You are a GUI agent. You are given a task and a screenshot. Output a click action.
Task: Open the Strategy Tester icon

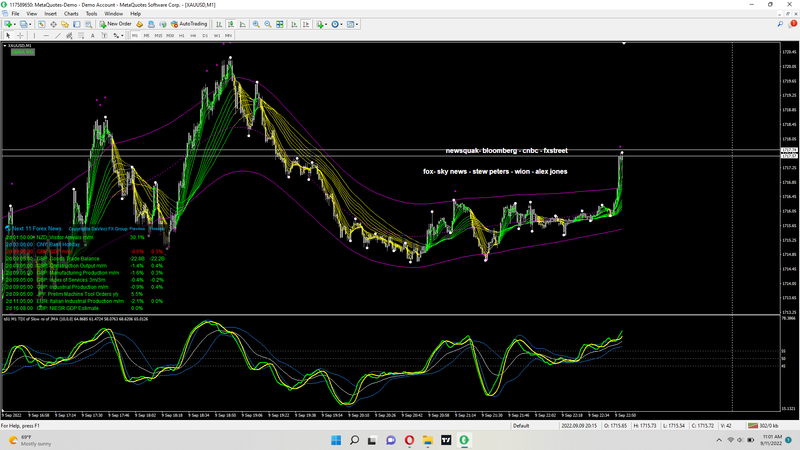[x=88, y=24]
